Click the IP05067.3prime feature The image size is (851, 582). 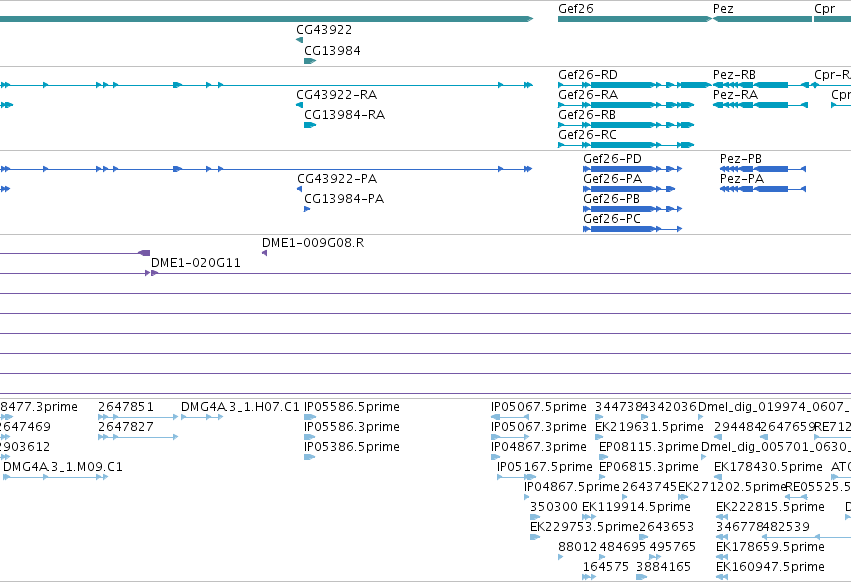(510, 437)
